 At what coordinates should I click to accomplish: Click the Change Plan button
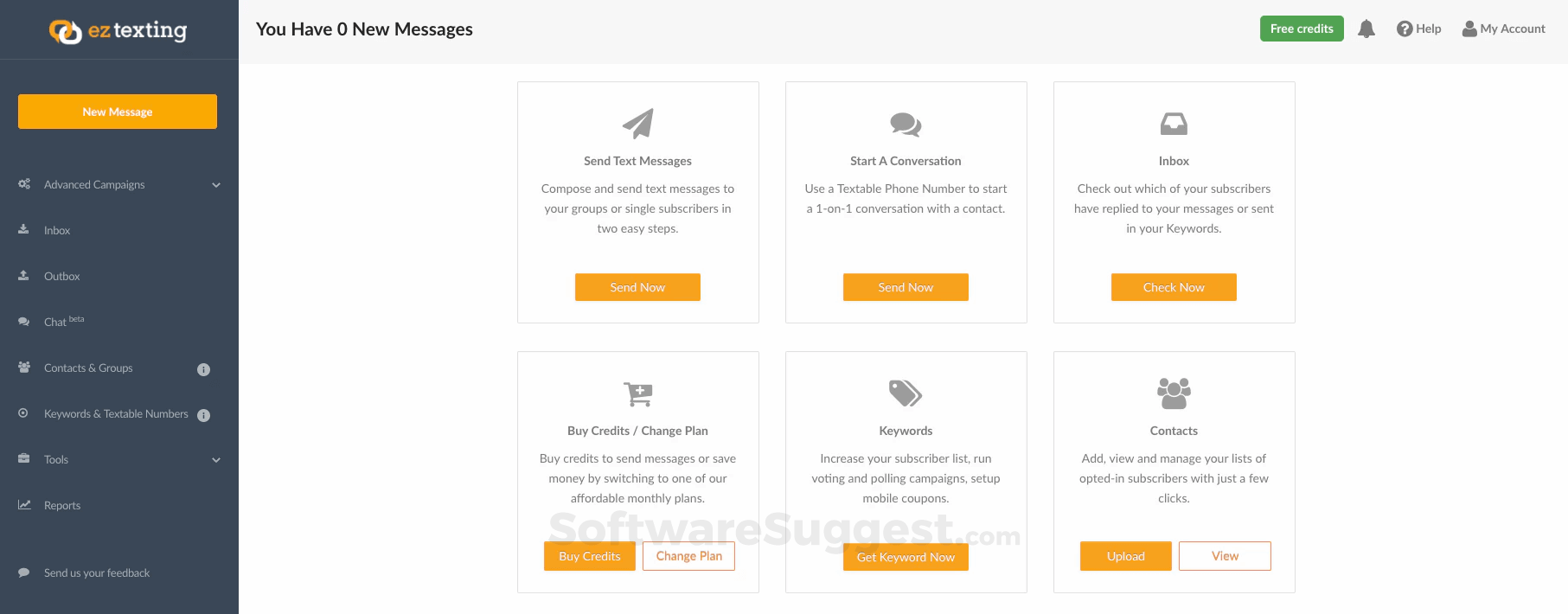(x=688, y=557)
